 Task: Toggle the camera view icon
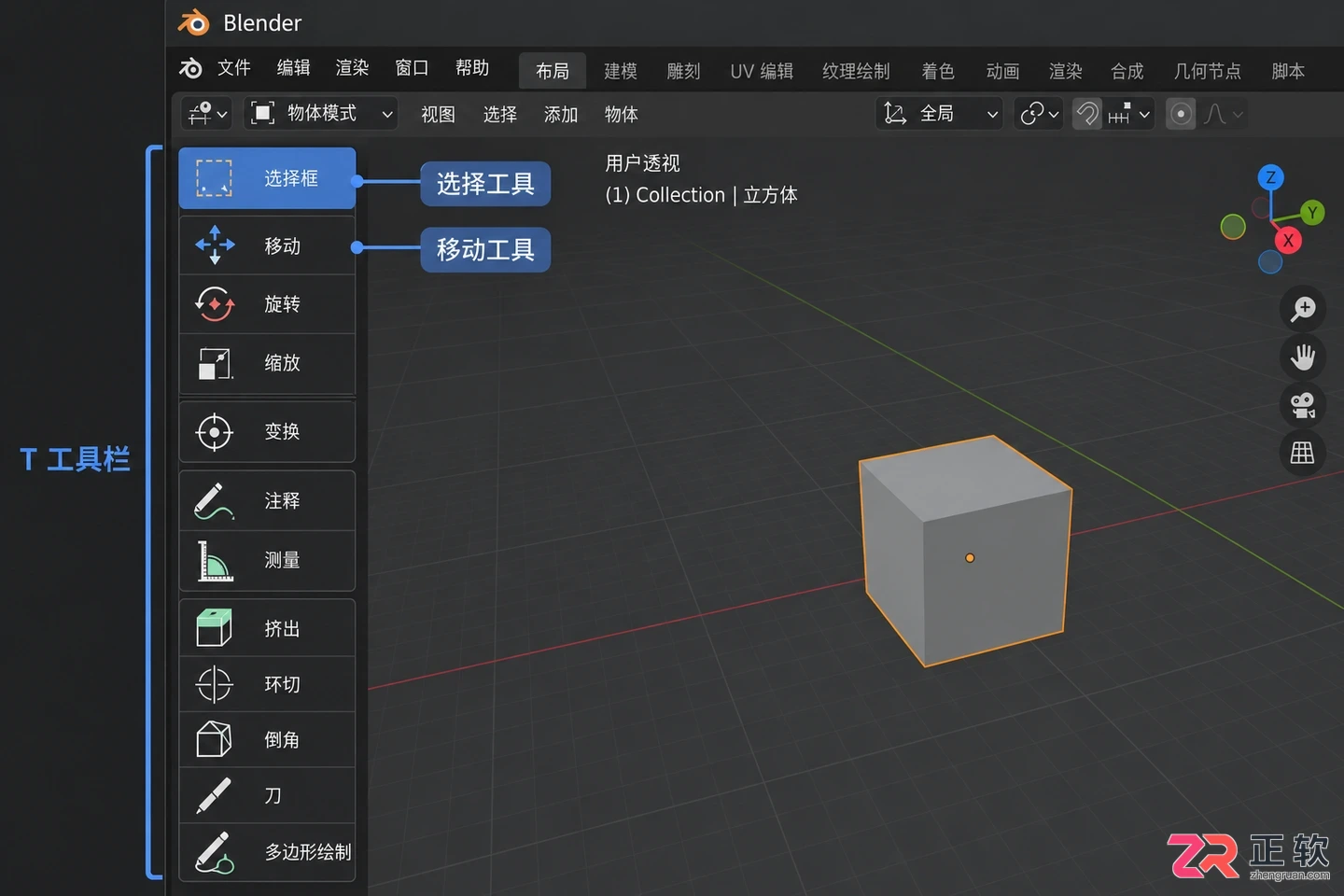click(x=1303, y=405)
